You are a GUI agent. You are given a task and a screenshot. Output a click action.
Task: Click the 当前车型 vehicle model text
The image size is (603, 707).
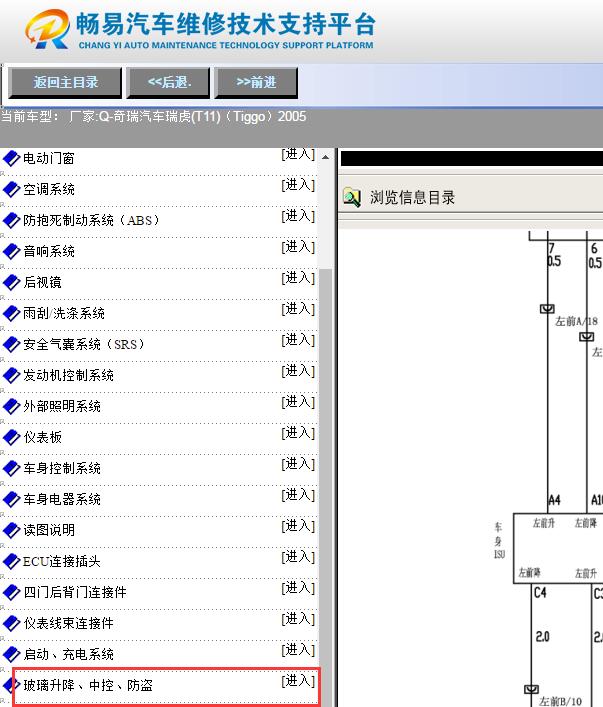[x=153, y=117]
